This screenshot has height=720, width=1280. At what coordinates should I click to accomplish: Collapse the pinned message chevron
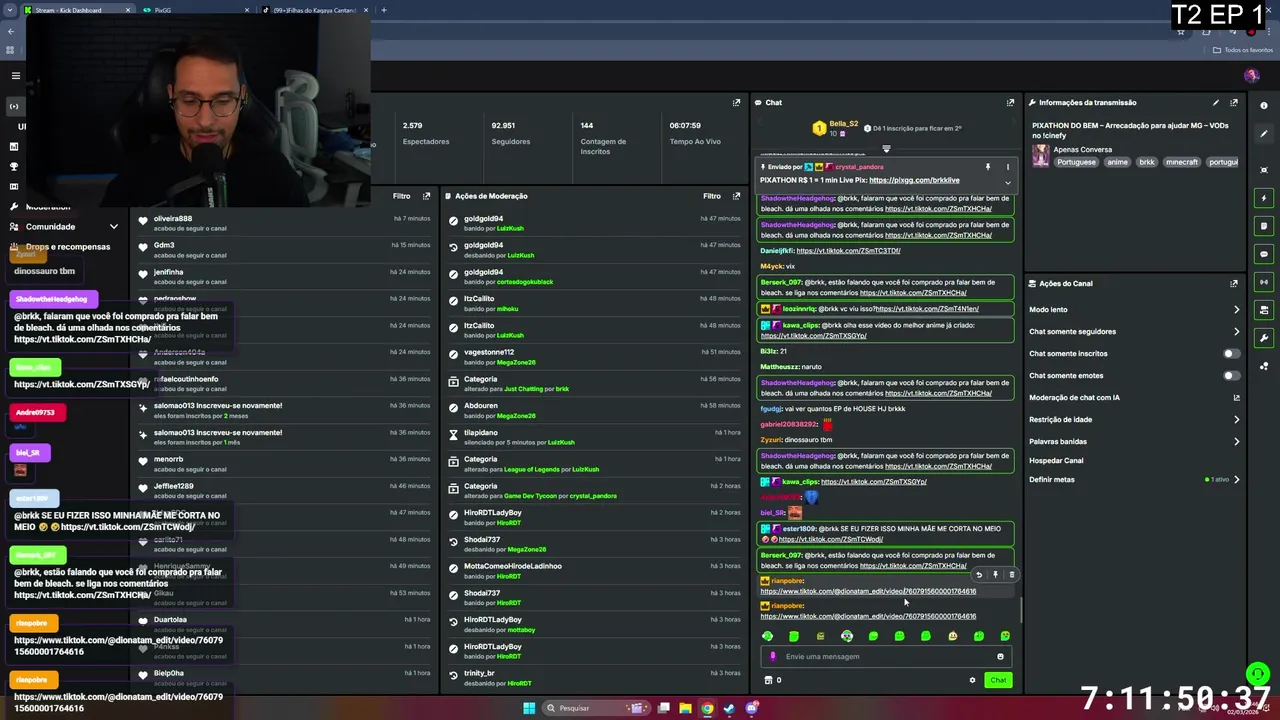tap(1007, 183)
